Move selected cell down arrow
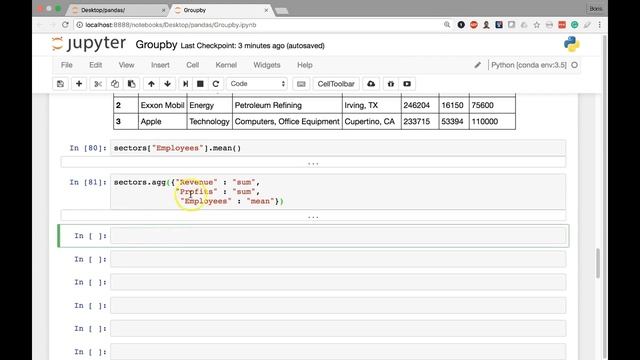The height and width of the screenshot is (360, 640). (x=167, y=84)
